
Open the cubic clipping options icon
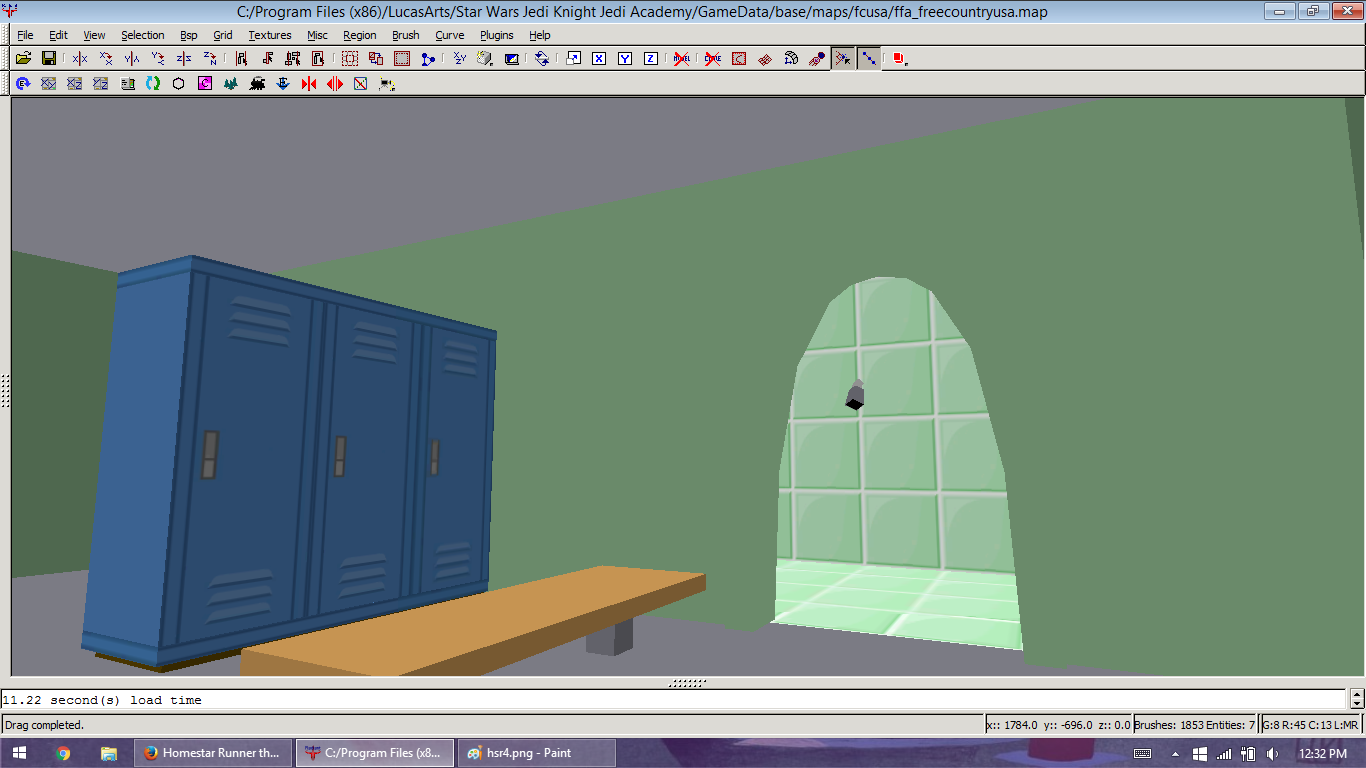click(485, 59)
